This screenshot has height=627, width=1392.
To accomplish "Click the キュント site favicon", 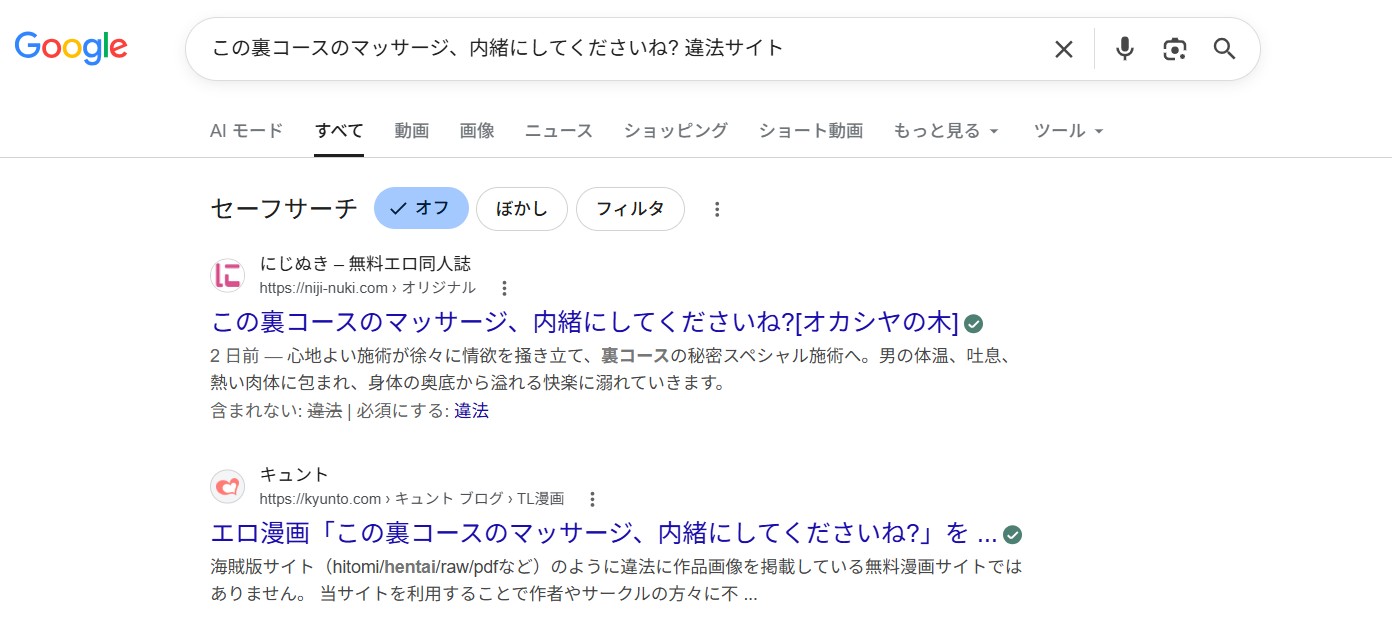I will 228,486.
